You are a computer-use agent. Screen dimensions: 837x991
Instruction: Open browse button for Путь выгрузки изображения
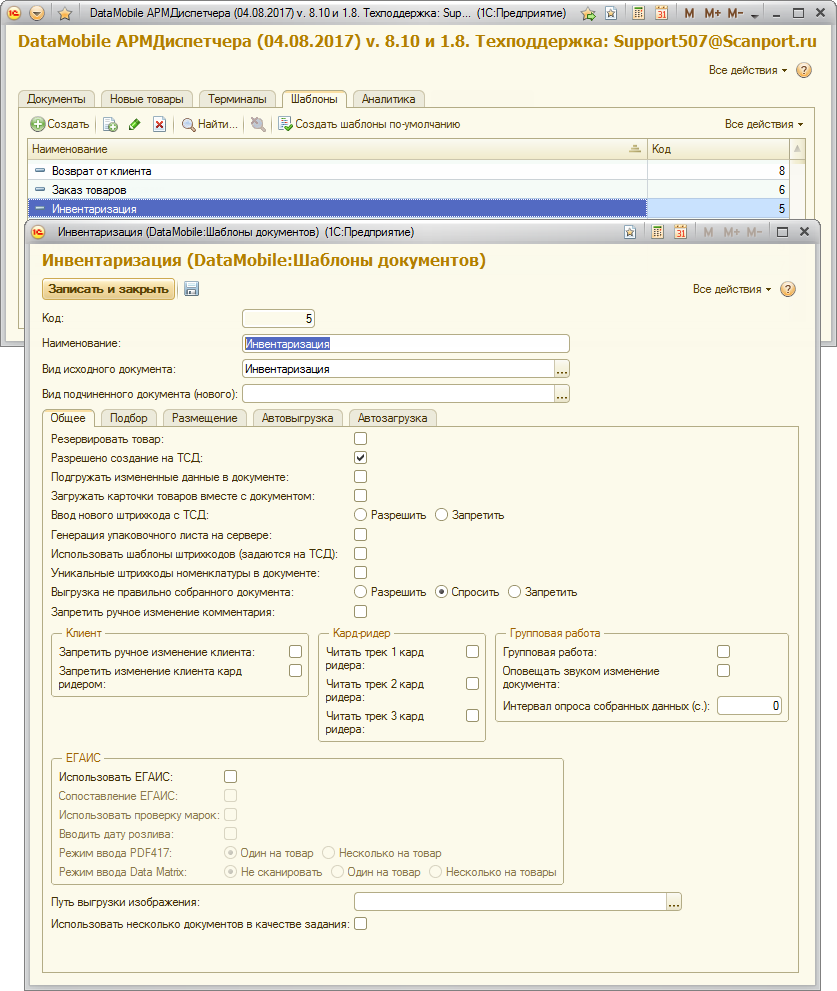point(674,903)
